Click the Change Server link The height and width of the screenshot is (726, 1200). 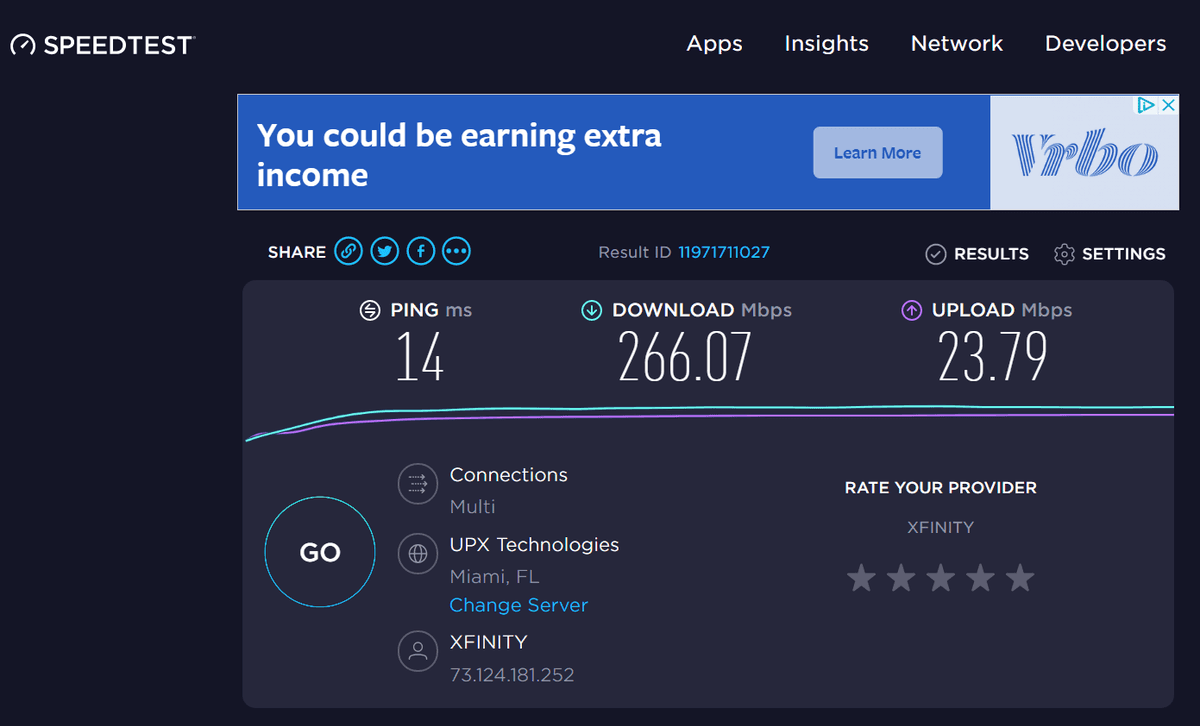tap(519, 605)
